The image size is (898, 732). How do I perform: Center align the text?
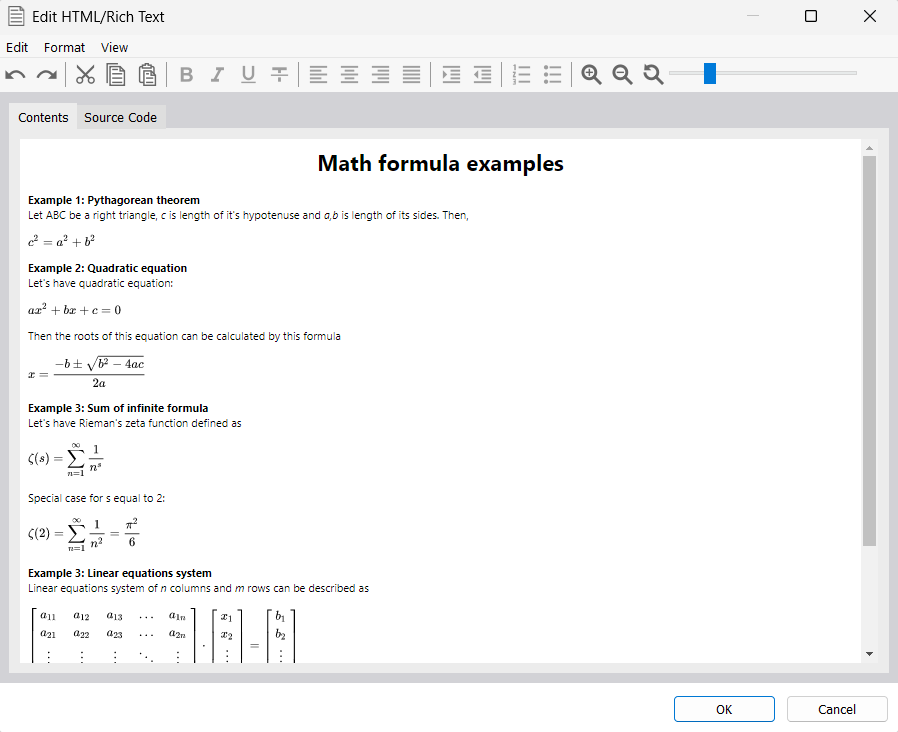click(x=348, y=73)
